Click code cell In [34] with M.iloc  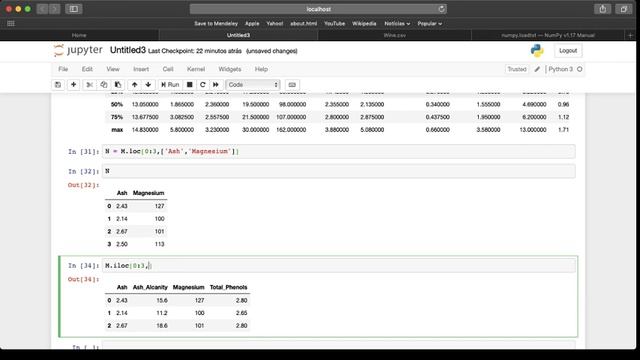pos(339,266)
